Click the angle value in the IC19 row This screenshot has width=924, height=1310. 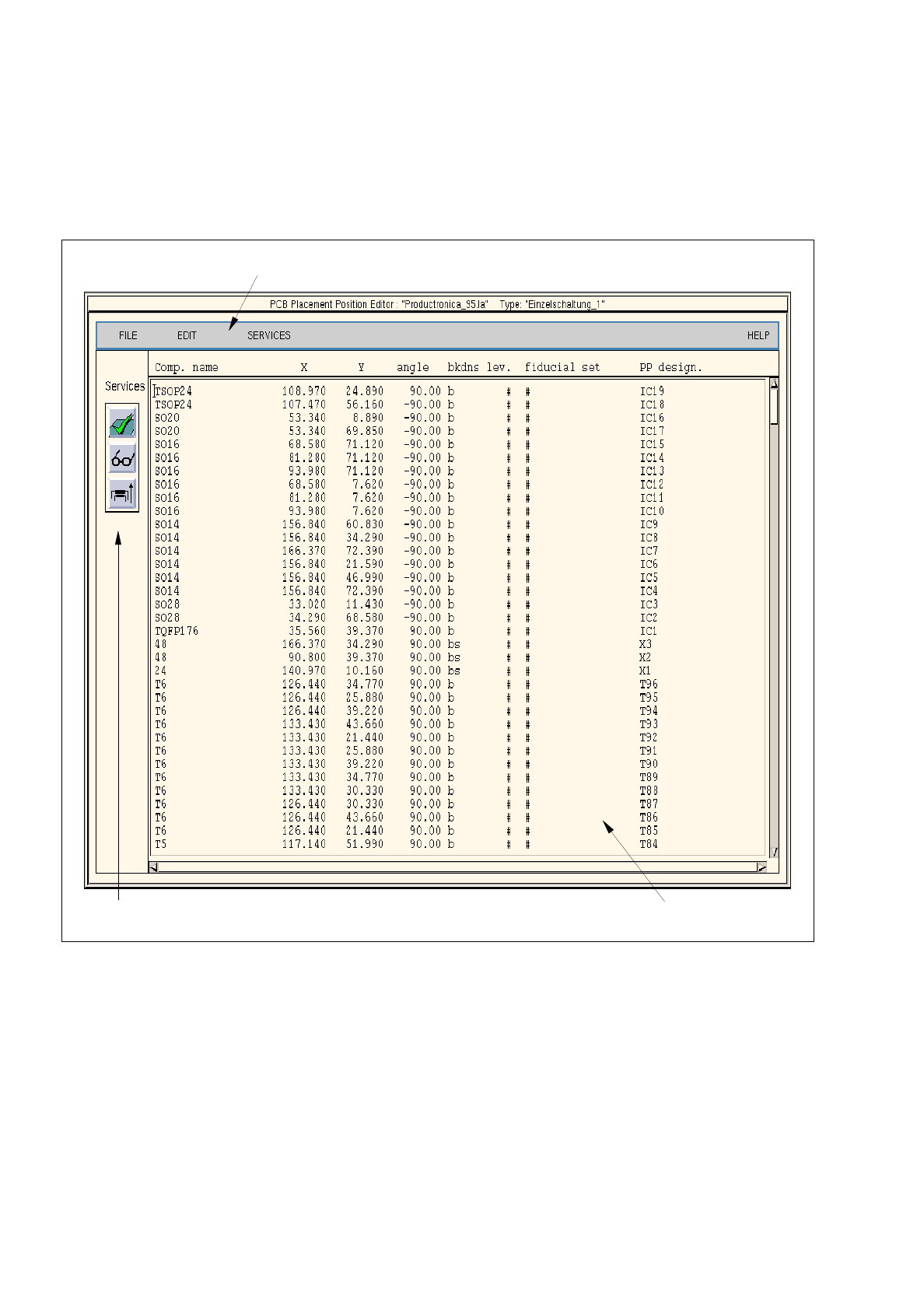pos(425,391)
